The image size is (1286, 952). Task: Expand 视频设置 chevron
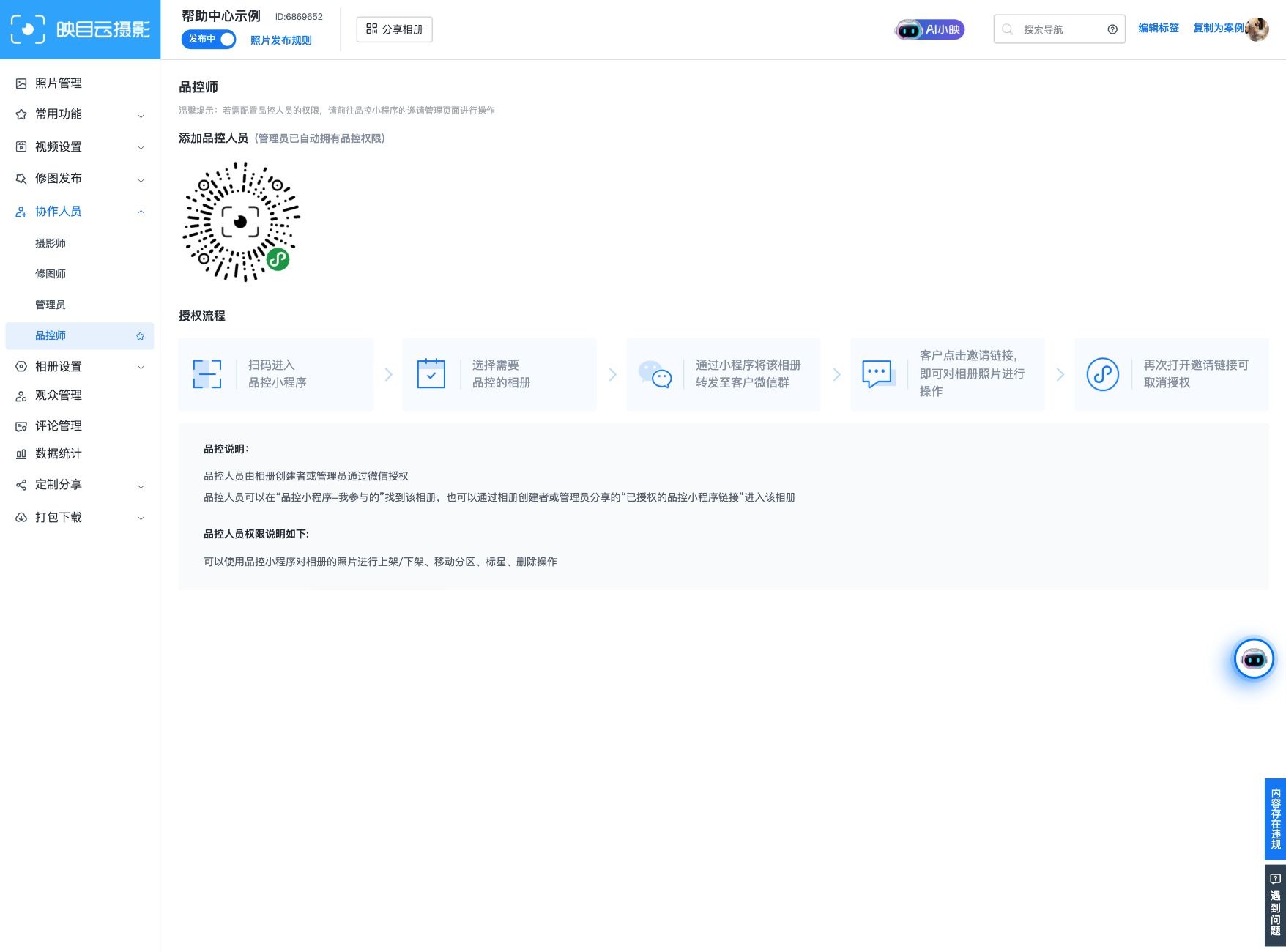[x=141, y=147]
